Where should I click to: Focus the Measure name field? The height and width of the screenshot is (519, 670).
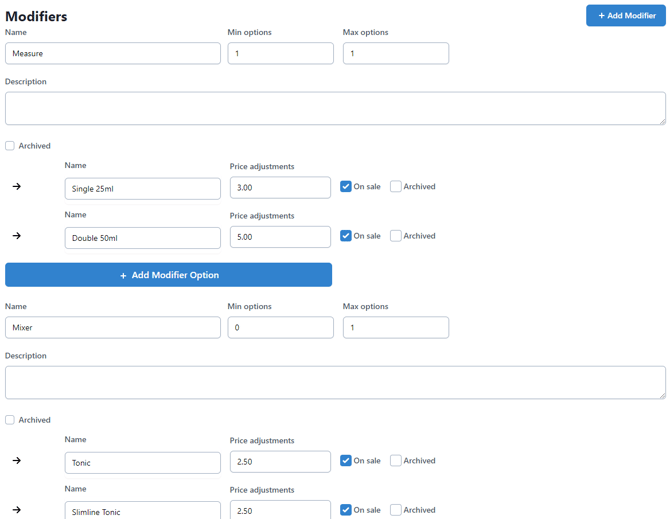click(112, 53)
